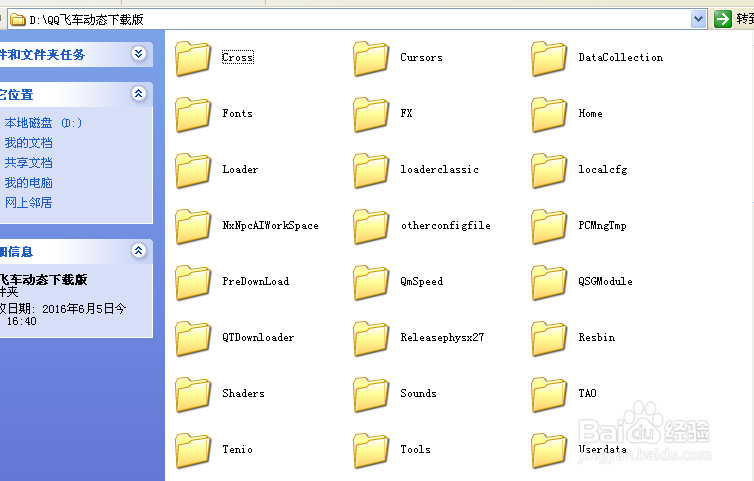Open the address bar dropdown arrow

point(698,19)
